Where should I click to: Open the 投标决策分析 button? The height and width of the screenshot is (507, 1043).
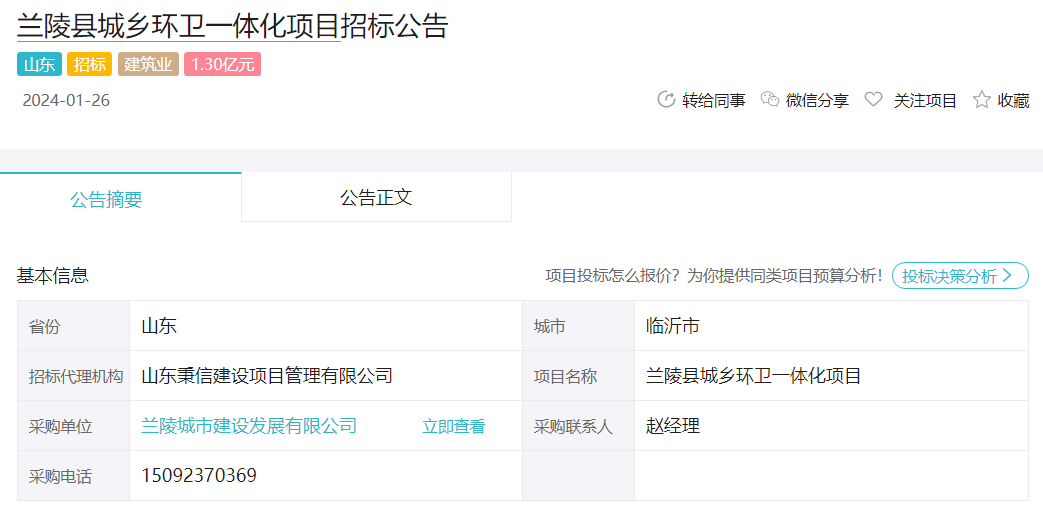click(960, 275)
